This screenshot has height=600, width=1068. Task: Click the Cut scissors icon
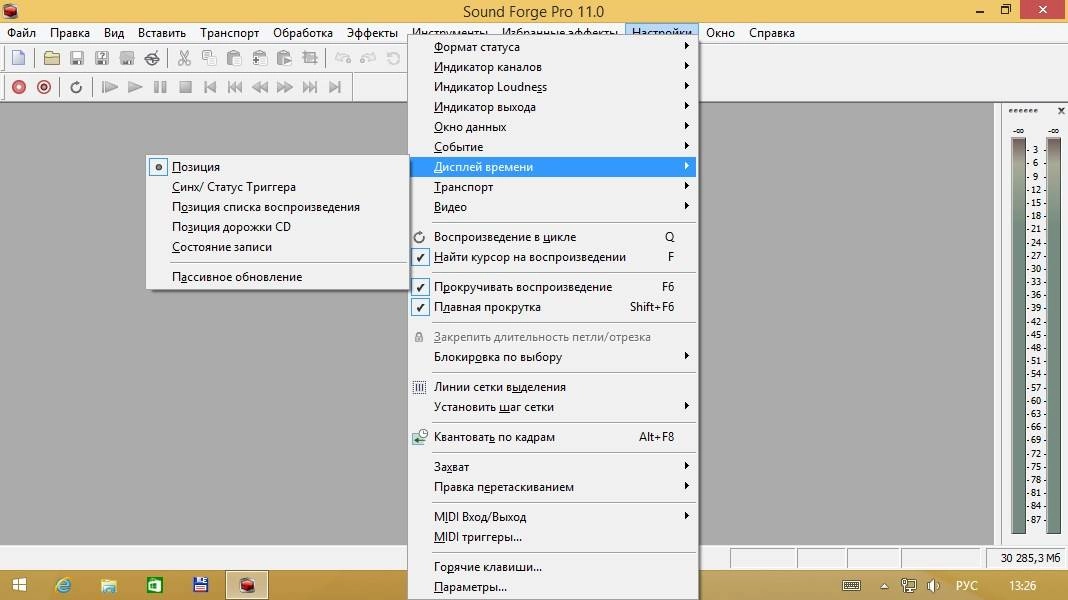[184, 58]
